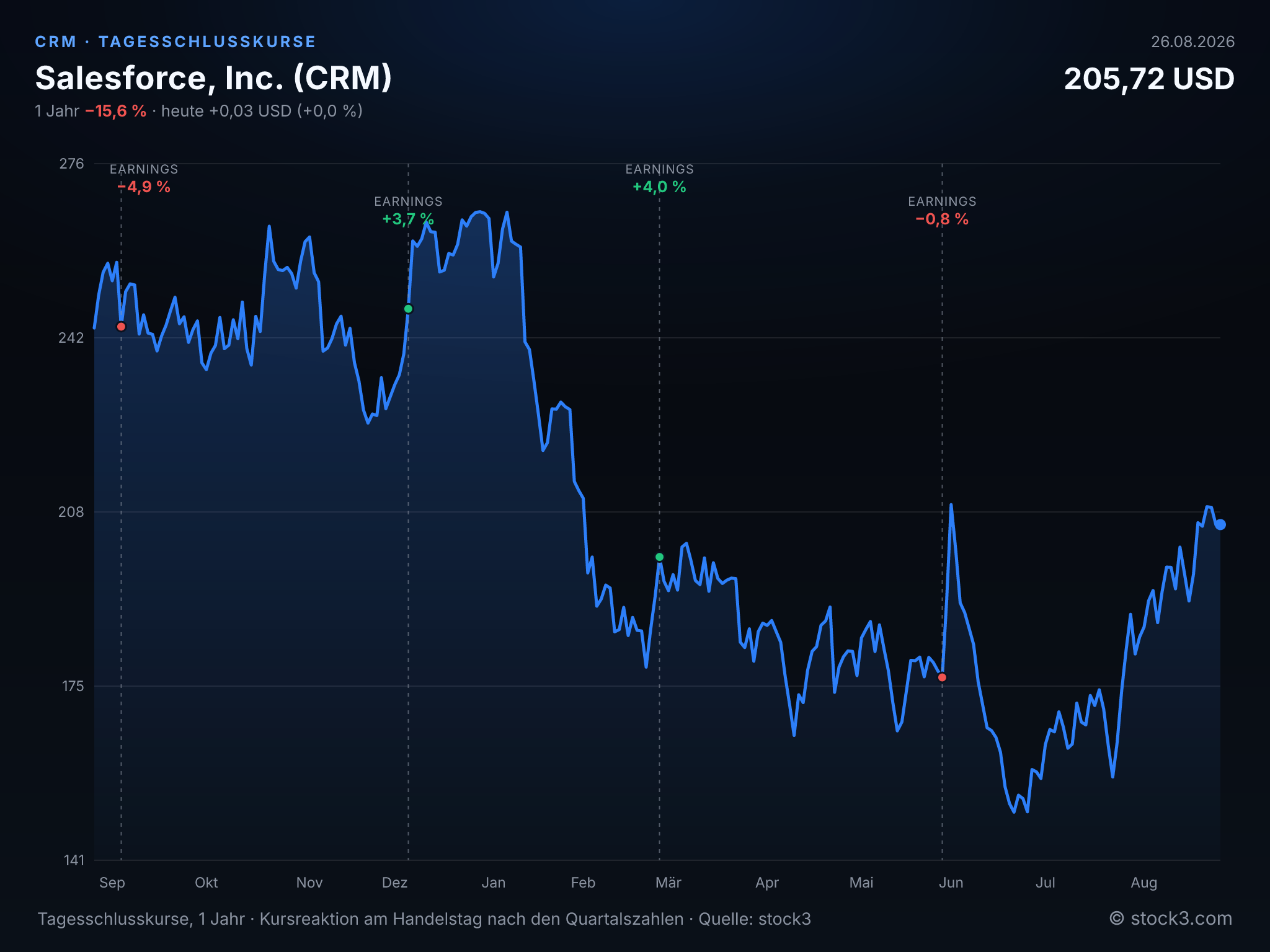The image size is (1270, 952).
Task: Select the EARNINGS label above −0,8 %
Action: click(x=942, y=201)
